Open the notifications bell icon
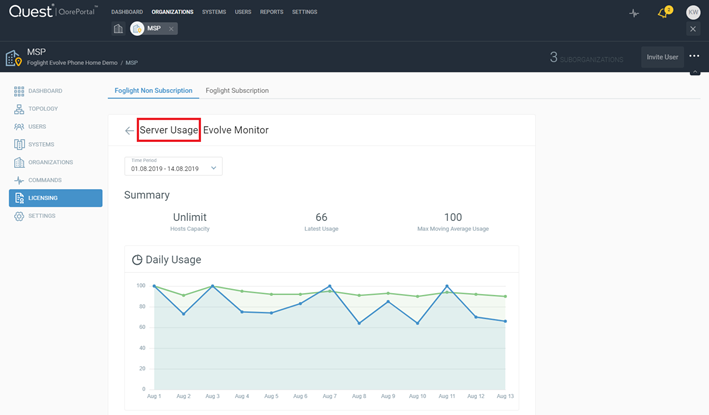The width and height of the screenshot is (709, 415). click(x=662, y=13)
